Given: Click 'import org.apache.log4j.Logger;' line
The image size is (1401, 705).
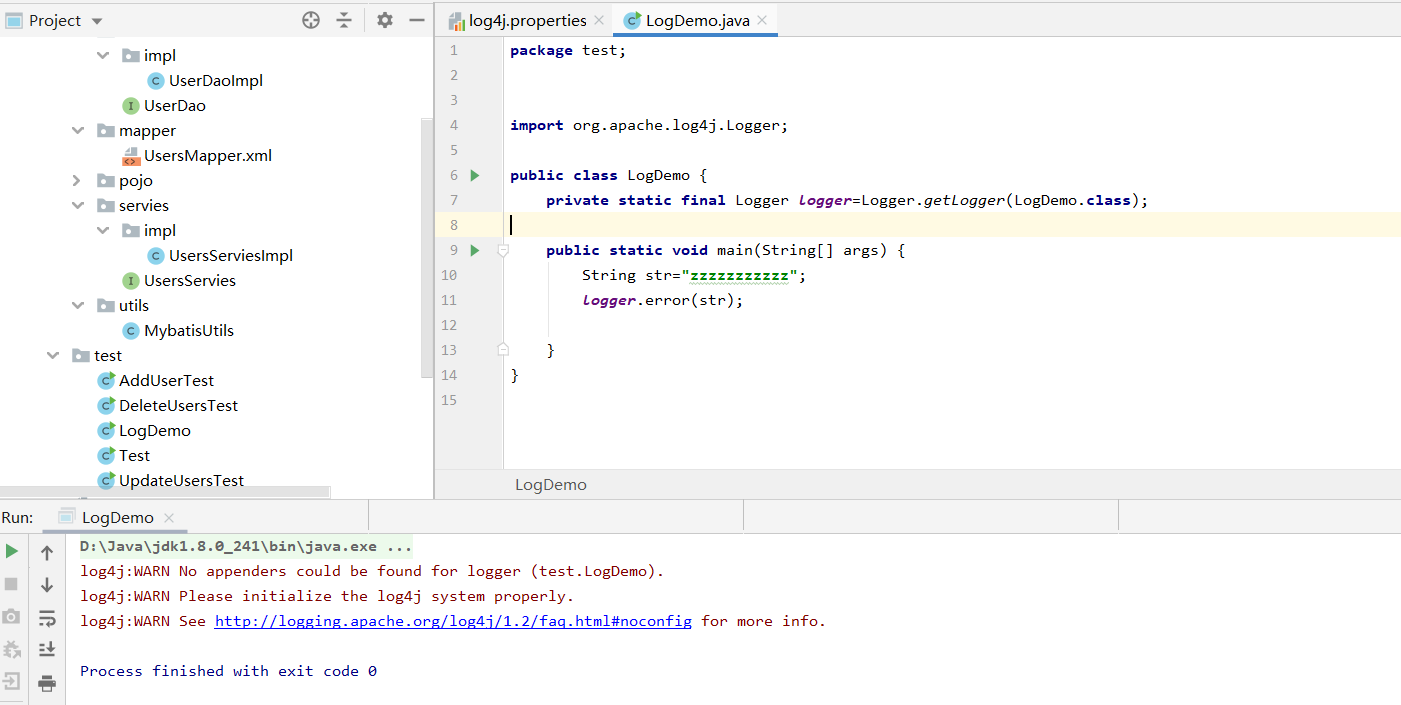Looking at the screenshot, I should [649, 125].
